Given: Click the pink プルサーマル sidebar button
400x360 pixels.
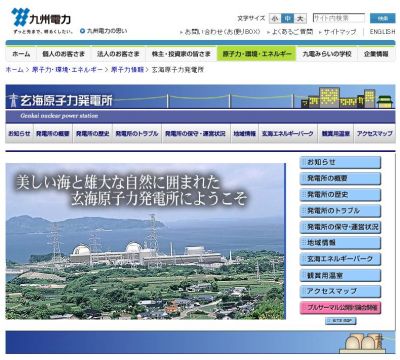Looking at the screenshot, I should pos(340,308).
